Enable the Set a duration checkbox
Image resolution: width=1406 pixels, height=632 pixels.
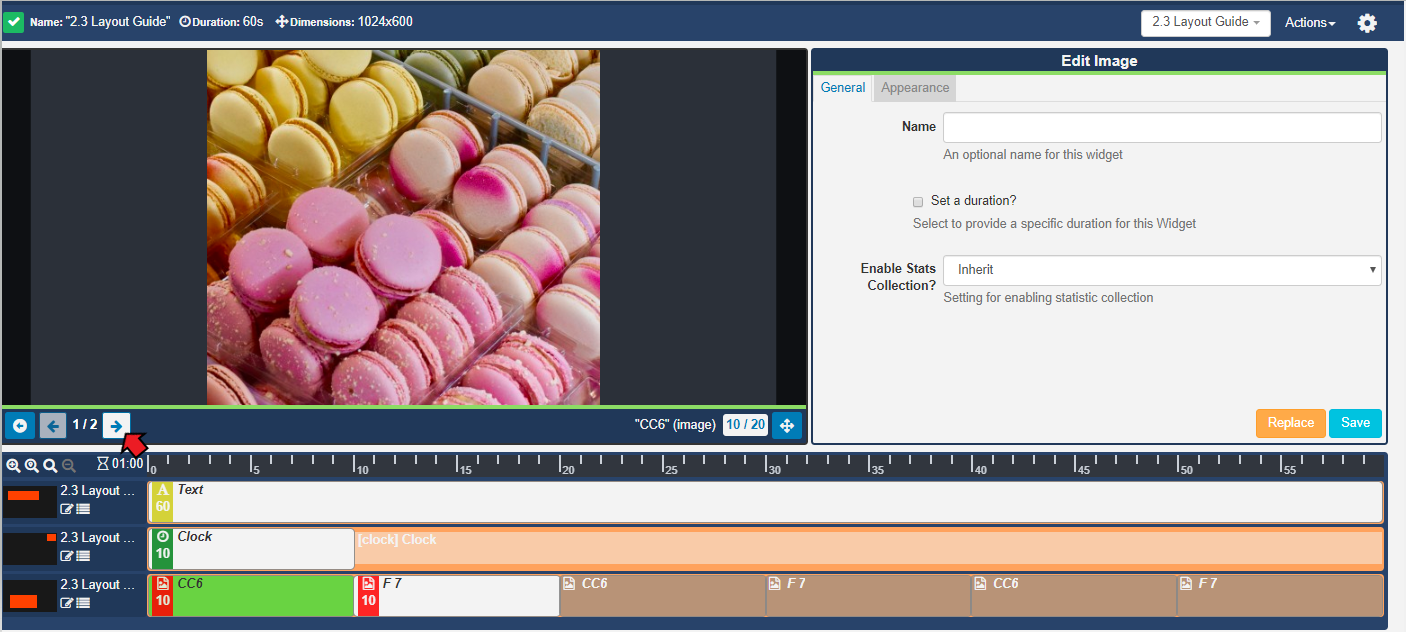918,201
